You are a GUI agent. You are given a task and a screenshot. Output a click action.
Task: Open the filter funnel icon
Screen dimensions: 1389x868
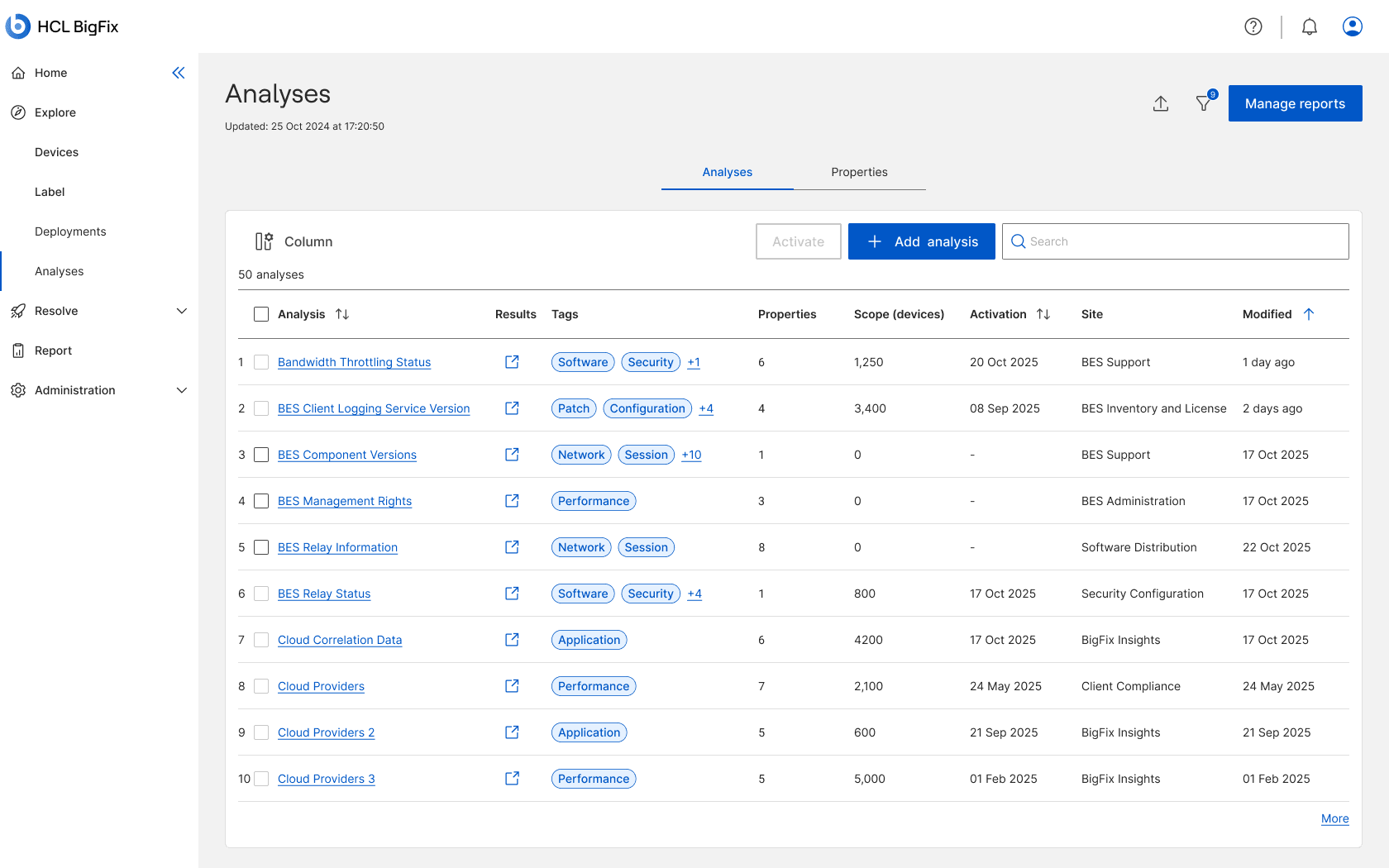(x=1205, y=103)
